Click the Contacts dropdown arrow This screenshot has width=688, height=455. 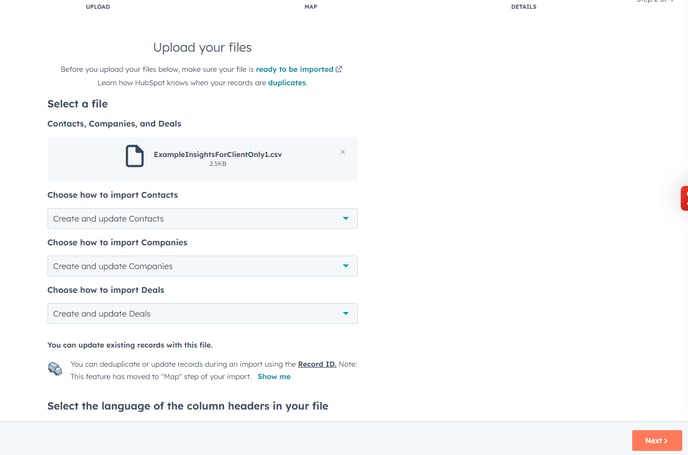coord(346,219)
